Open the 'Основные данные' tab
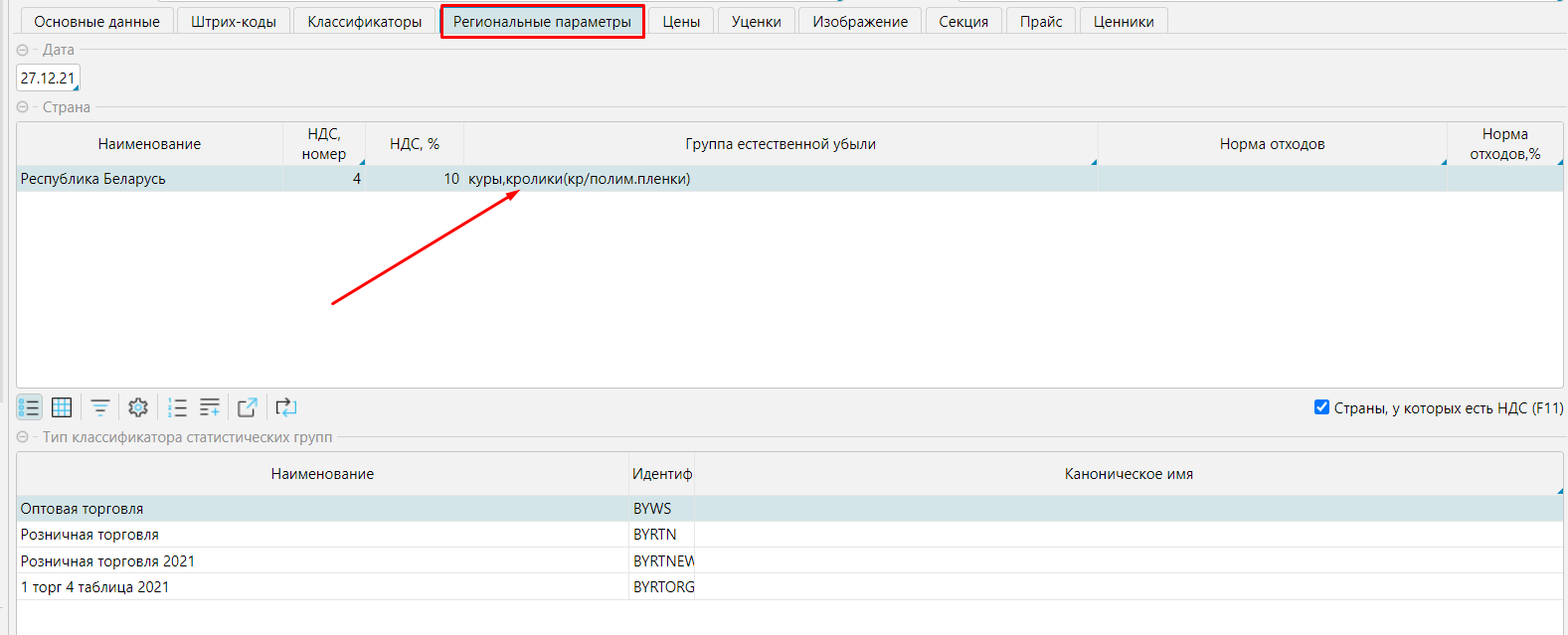The height and width of the screenshot is (635, 1568). (96, 22)
